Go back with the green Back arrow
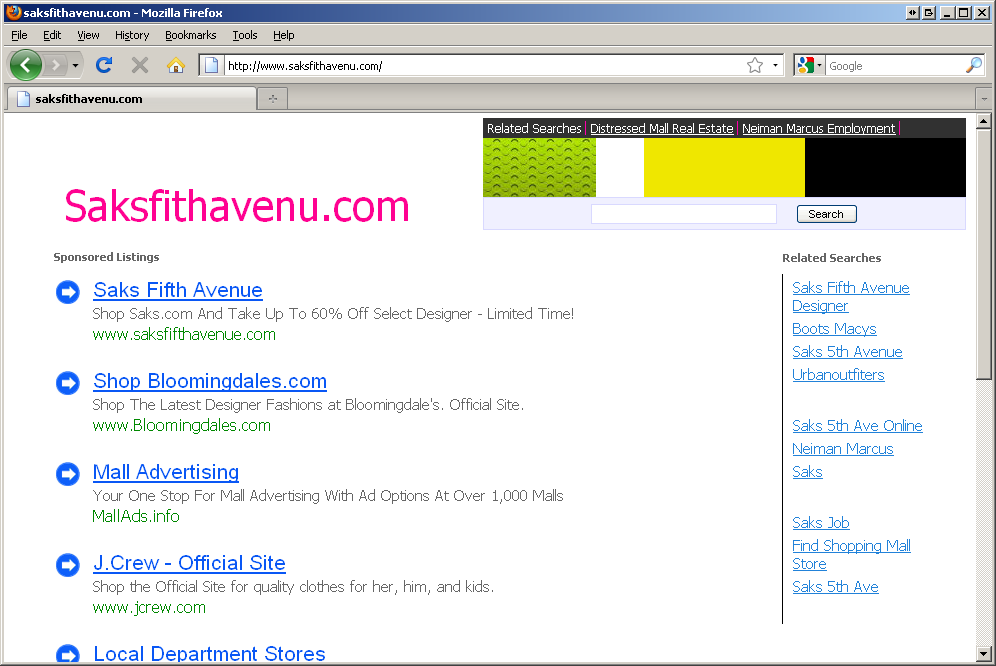996x666 pixels. [x=26, y=65]
